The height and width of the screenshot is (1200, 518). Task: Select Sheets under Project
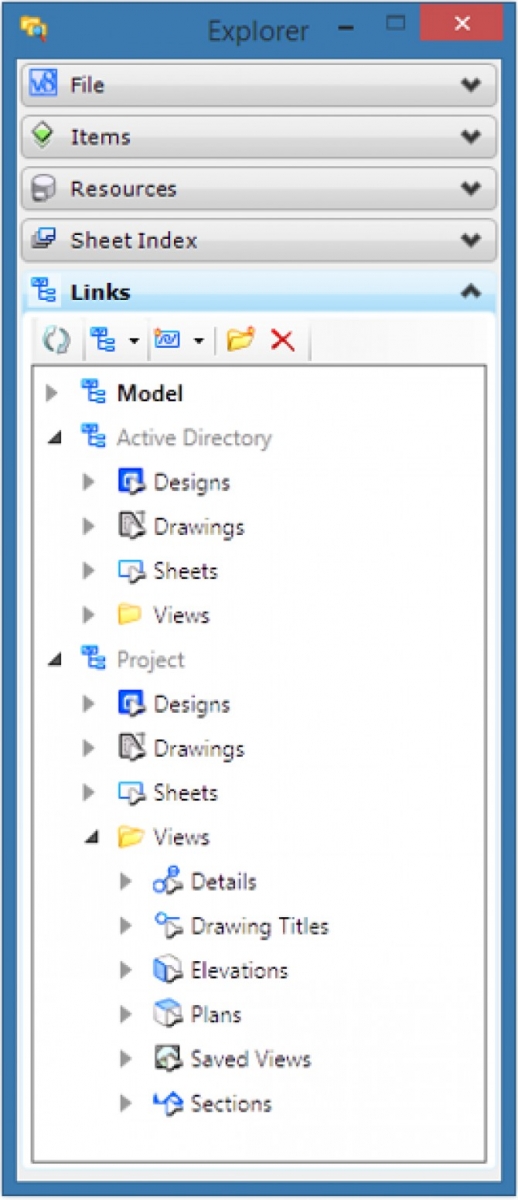point(185,793)
